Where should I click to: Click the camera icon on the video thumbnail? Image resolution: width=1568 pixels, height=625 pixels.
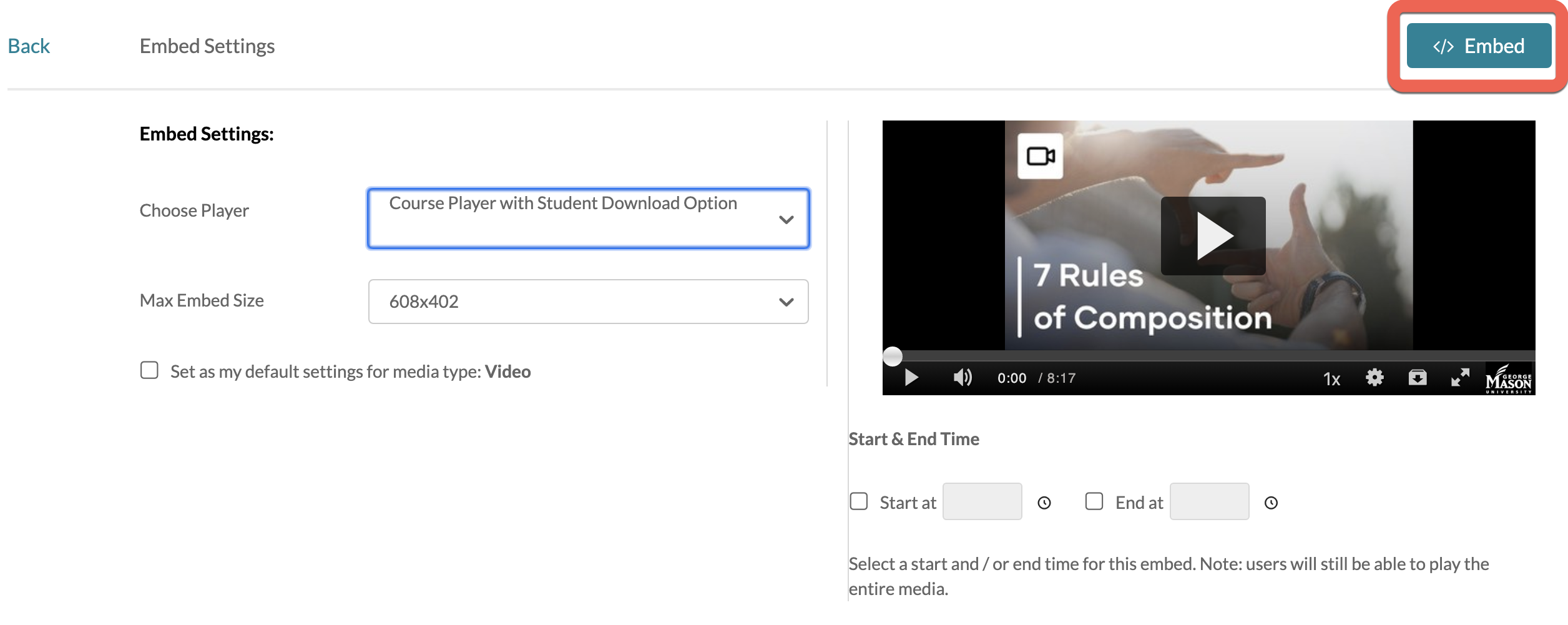[1041, 156]
